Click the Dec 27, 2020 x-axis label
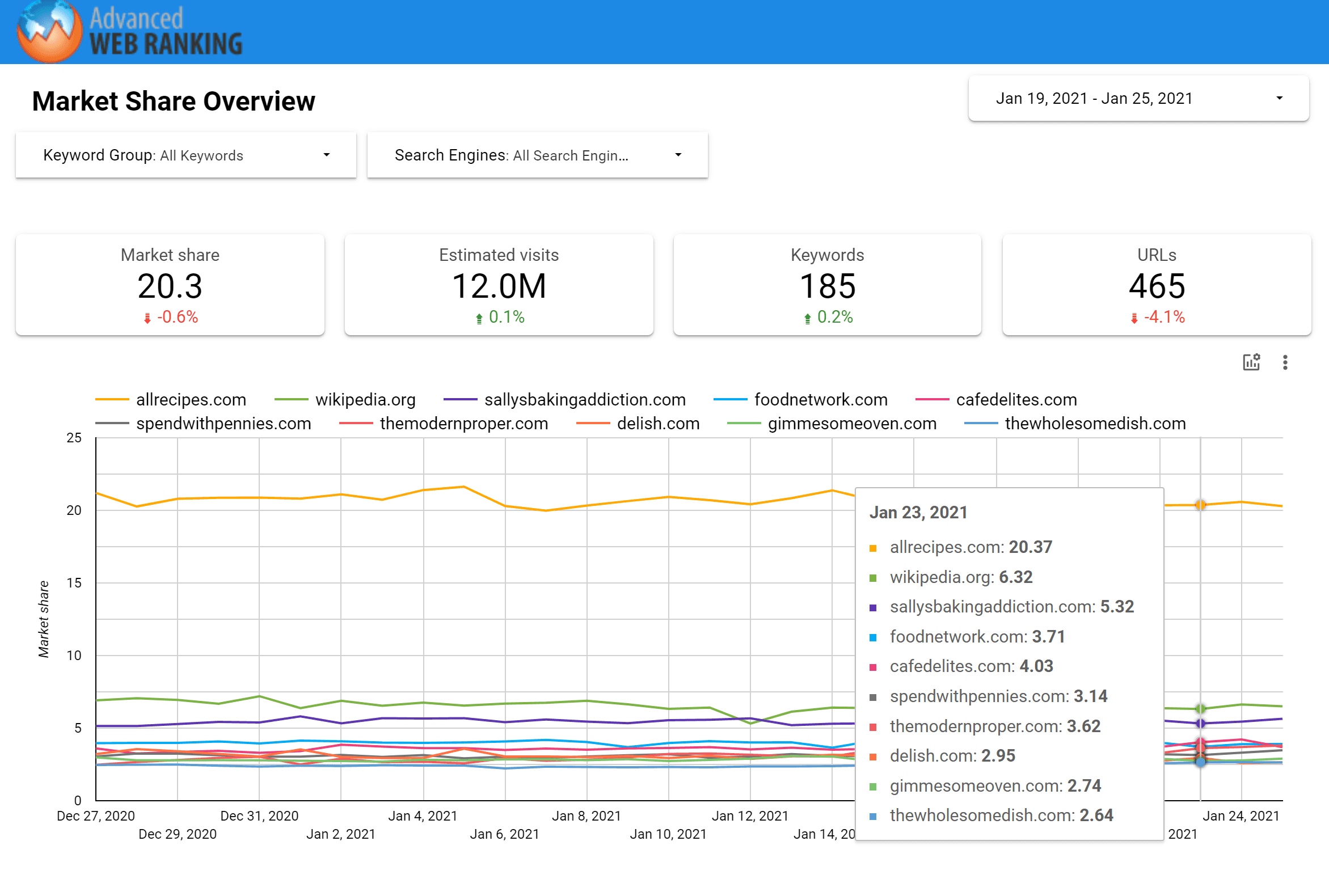The width and height of the screenshot is (1329, 896). click(95, 816)
